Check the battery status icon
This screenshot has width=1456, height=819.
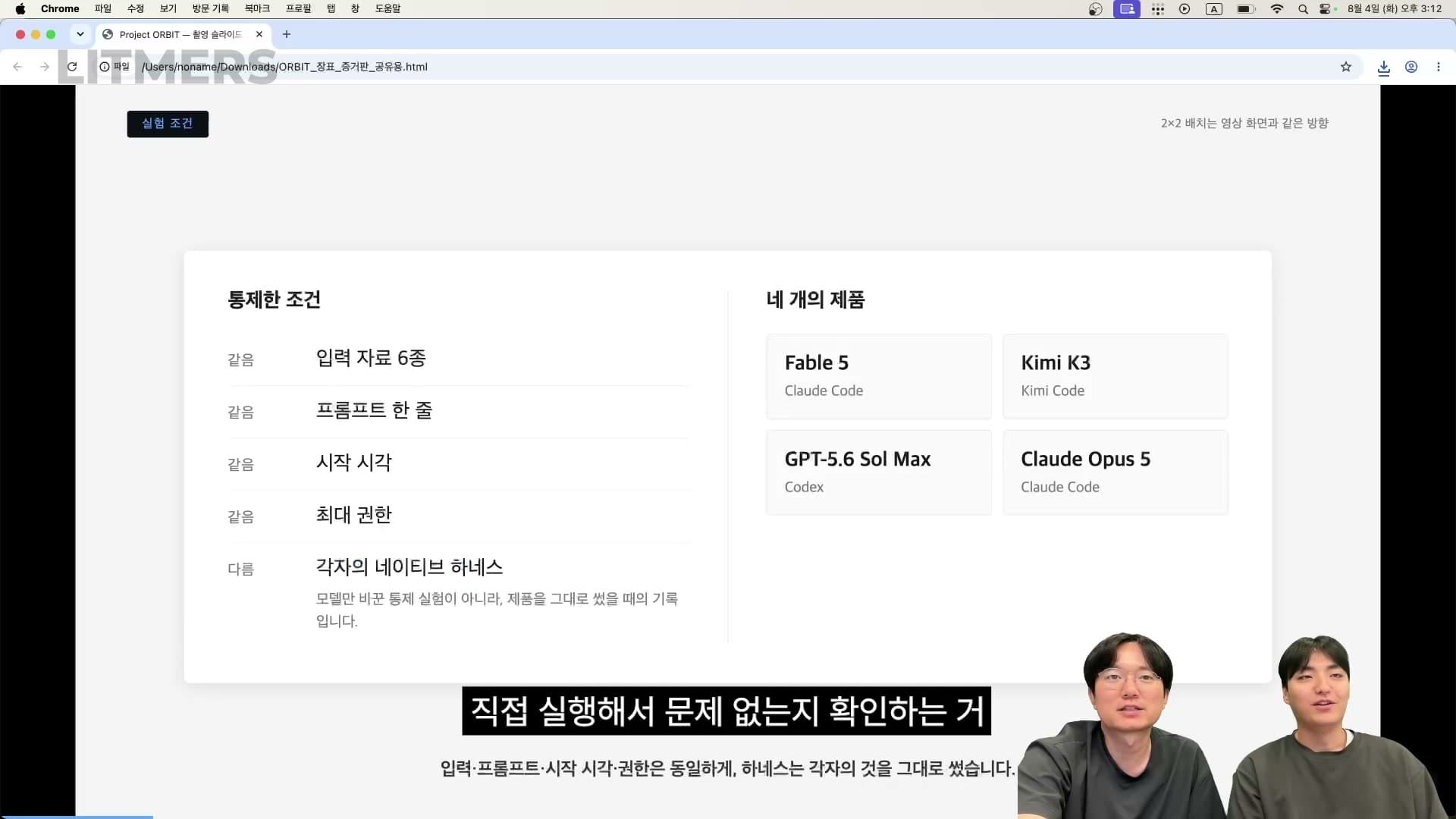point(1246,9)
